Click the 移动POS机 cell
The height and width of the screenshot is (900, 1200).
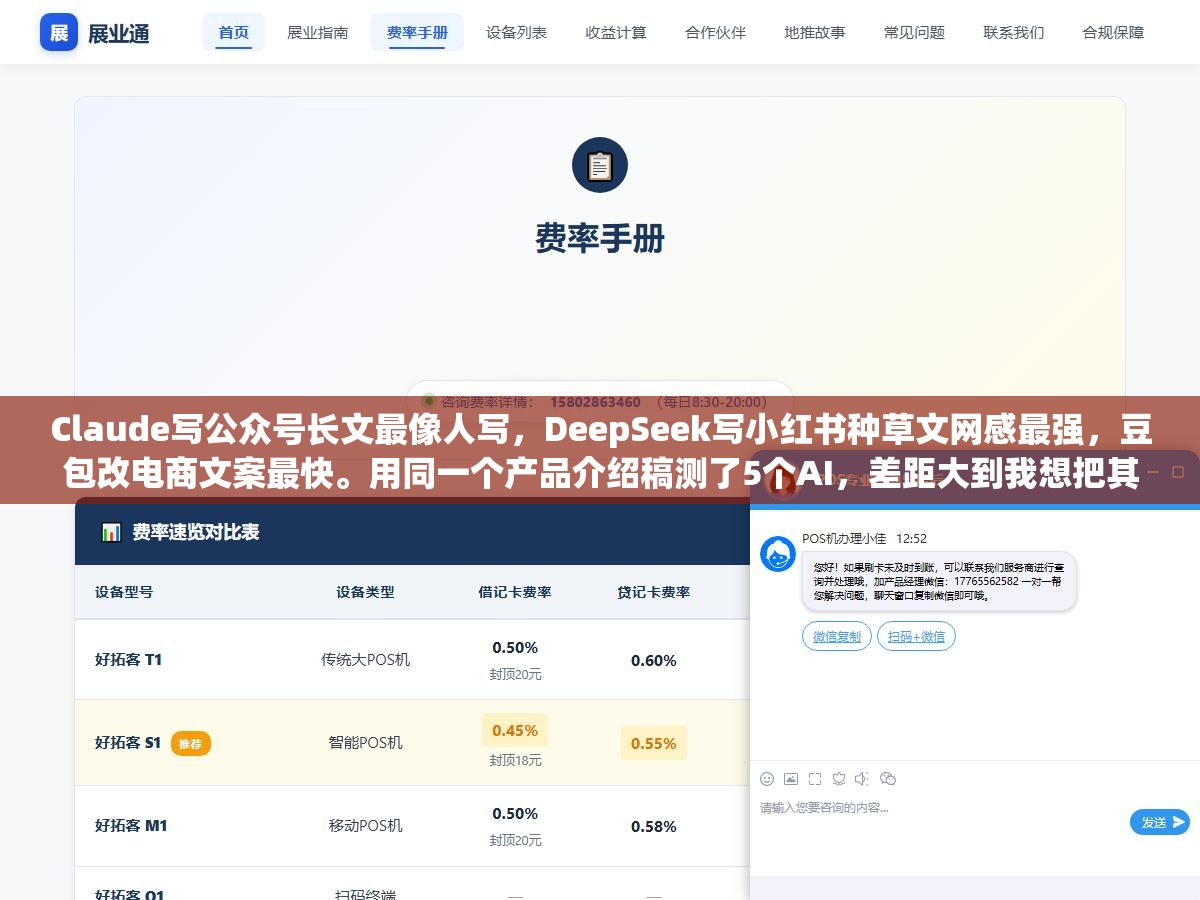(365, 825)
